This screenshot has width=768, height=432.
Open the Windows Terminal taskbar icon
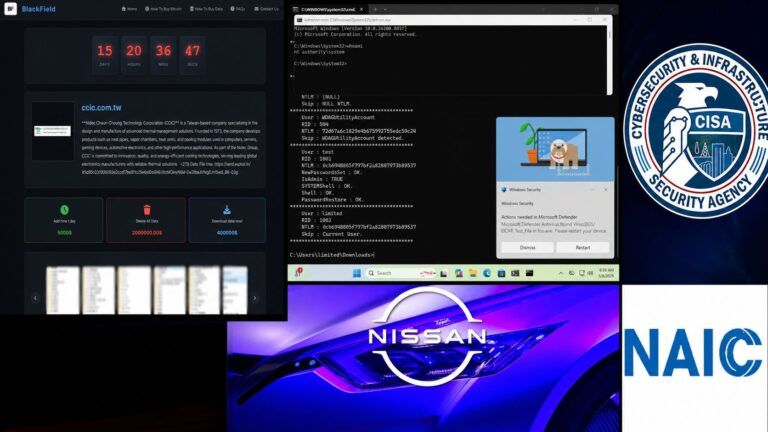click(x=515, y=273)
